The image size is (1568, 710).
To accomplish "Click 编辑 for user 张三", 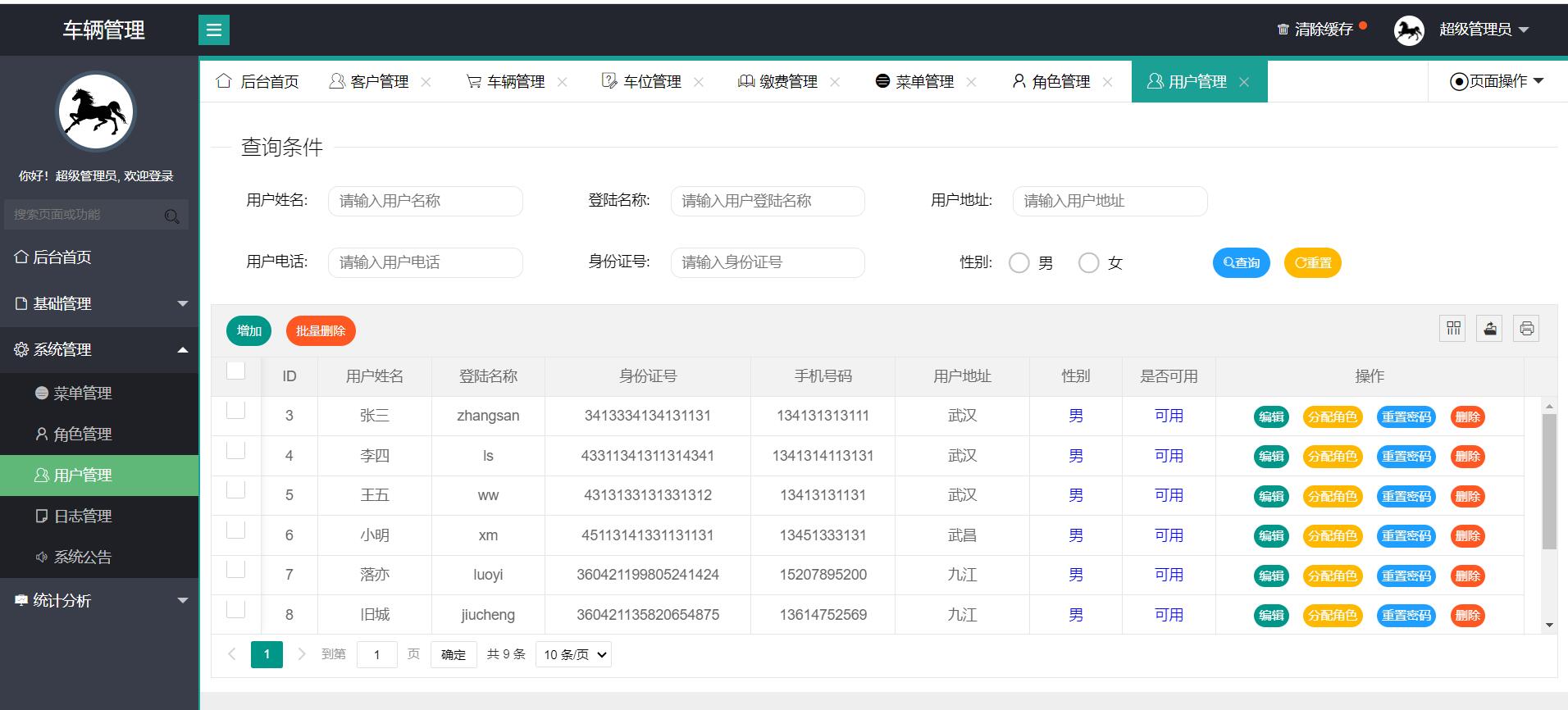I will [1271, 416].
